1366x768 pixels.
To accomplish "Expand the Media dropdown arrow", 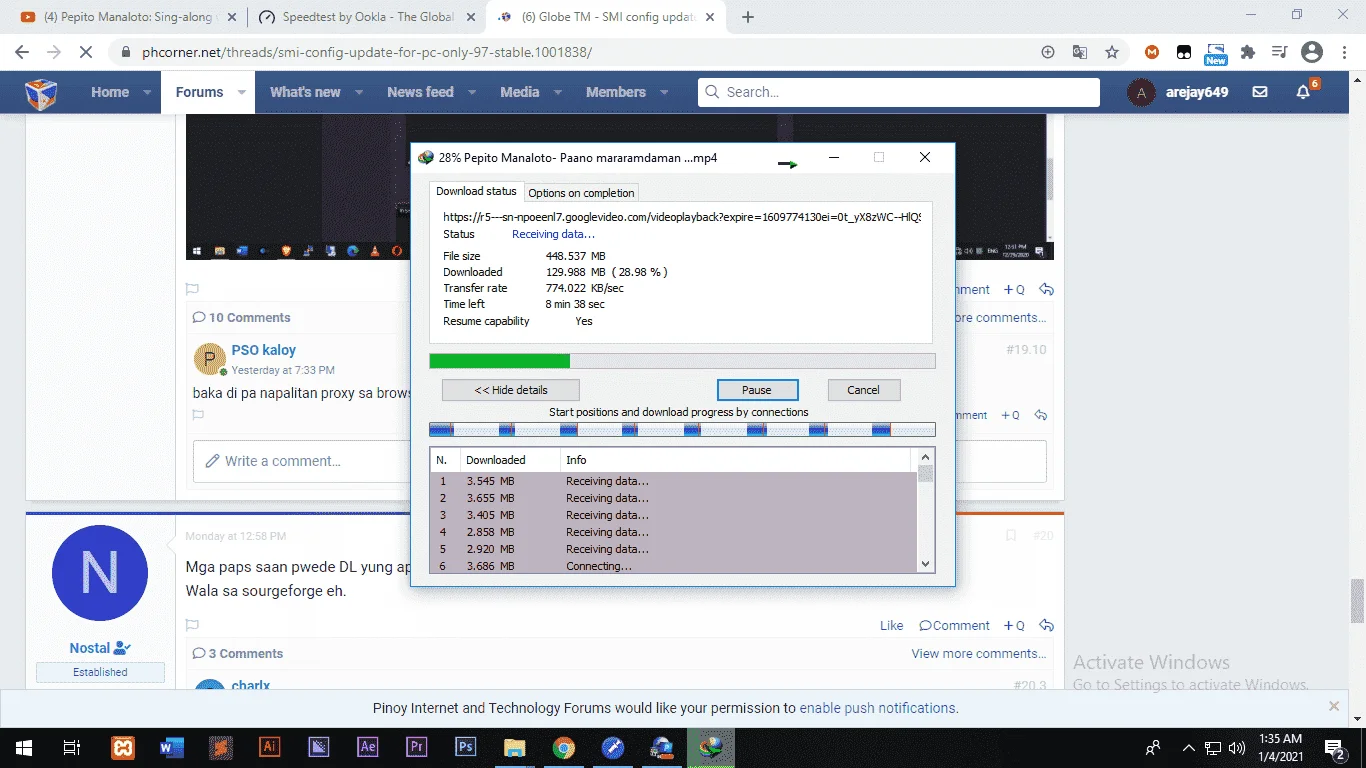I will click(x=557, y=92).
